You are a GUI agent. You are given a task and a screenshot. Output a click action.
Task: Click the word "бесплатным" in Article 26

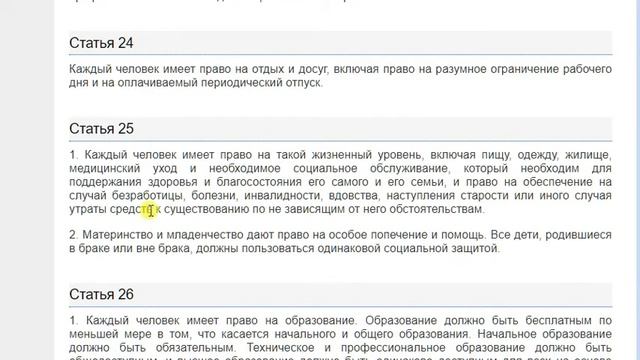coord(558,321)
